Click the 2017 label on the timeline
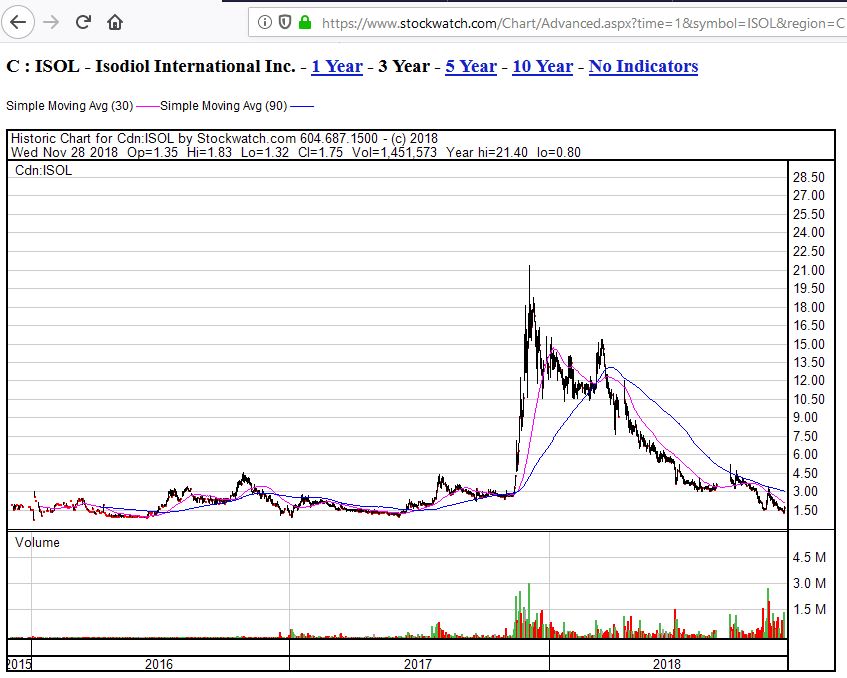 pyautogui.click(x=417, y=663)
